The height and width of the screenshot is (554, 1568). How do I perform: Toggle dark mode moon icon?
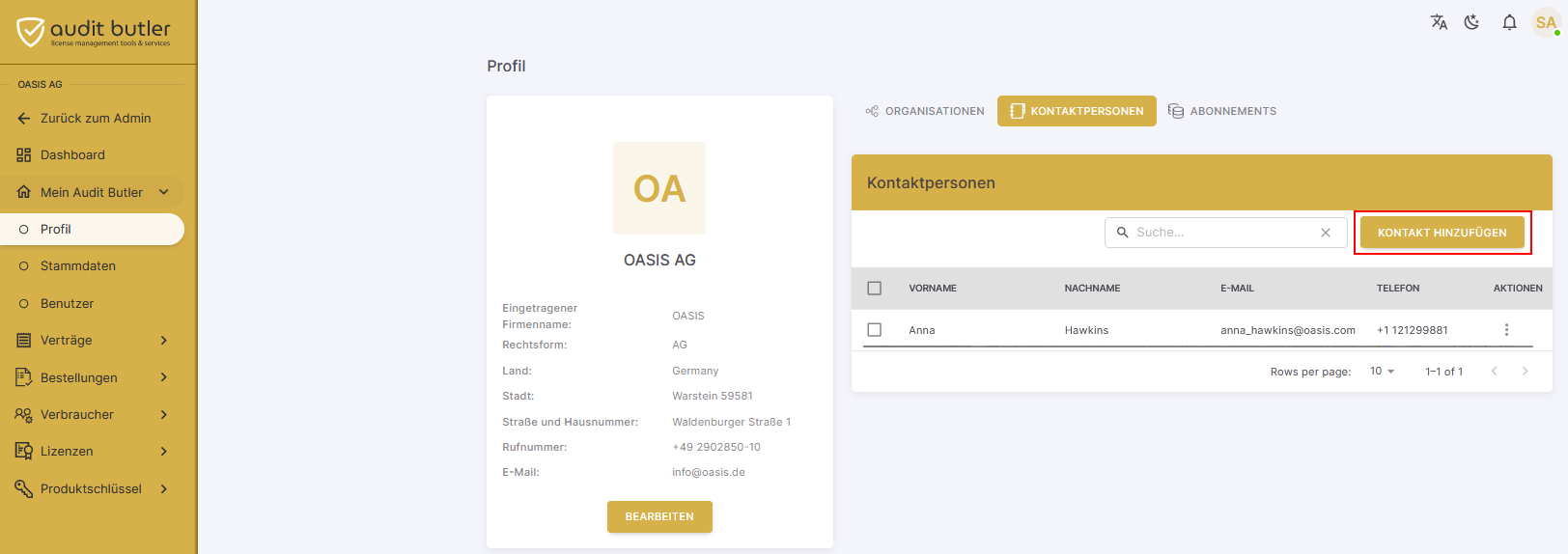[1472, 22]
